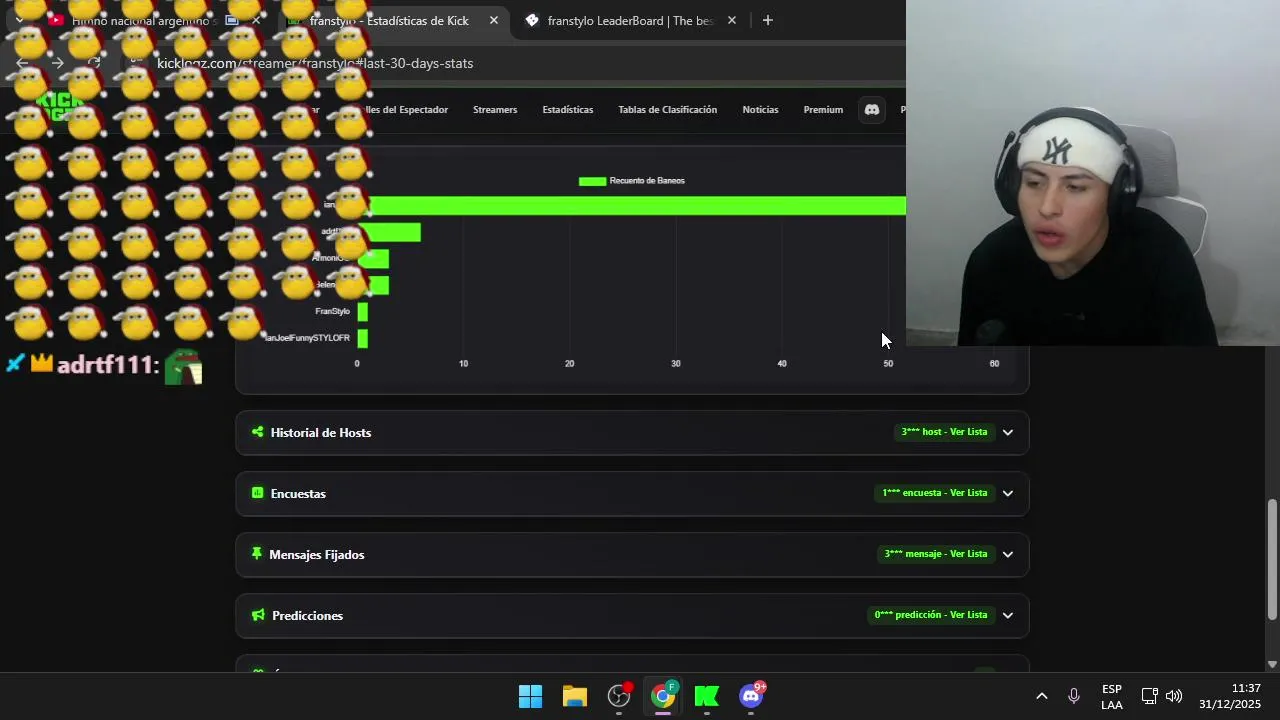The image size is (1280, 720).
Task: Open the Windows Start menu
Action: (x=530, y=696)
